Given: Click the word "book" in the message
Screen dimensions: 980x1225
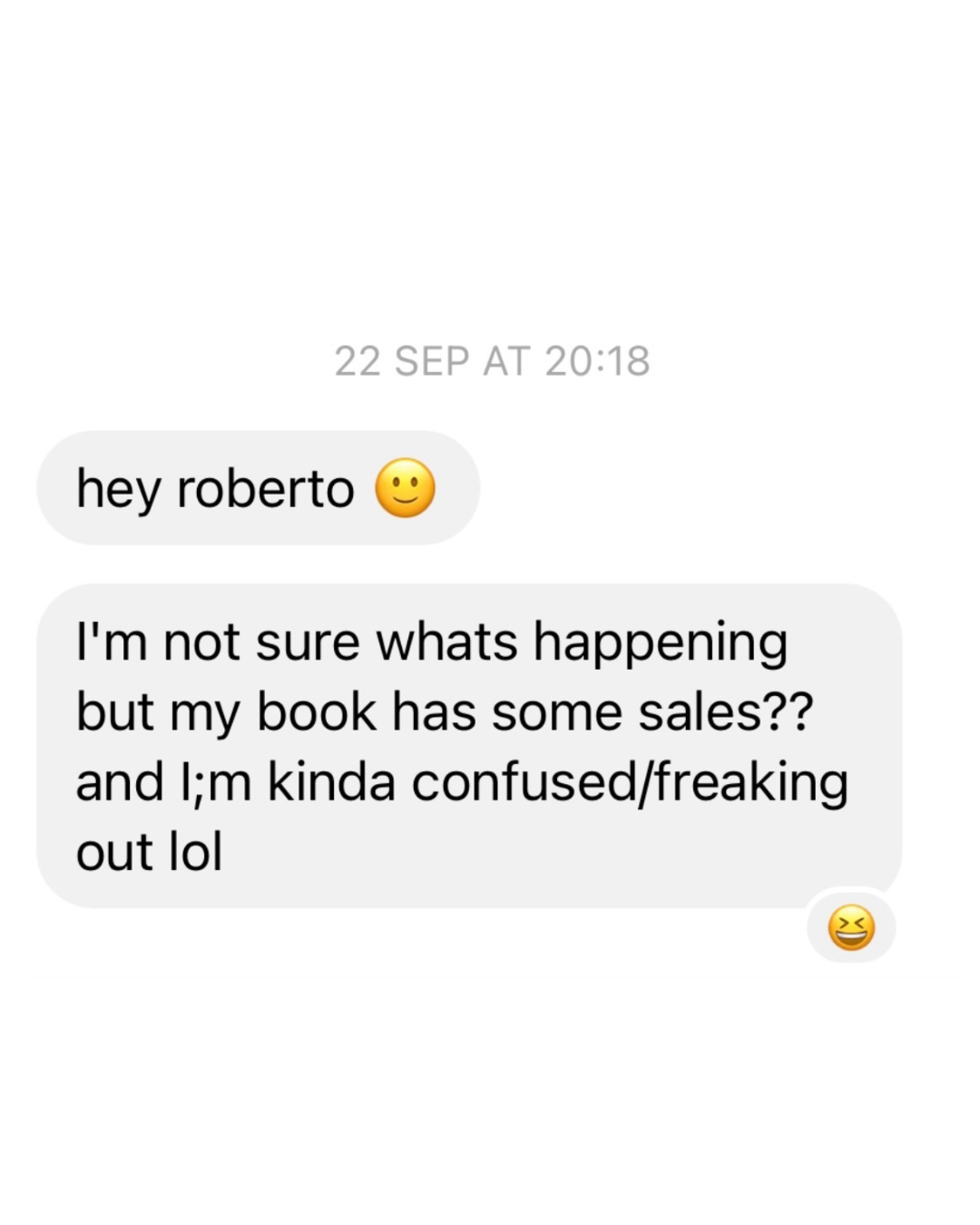Looking at the screenshot, I should tap(316, 711).
